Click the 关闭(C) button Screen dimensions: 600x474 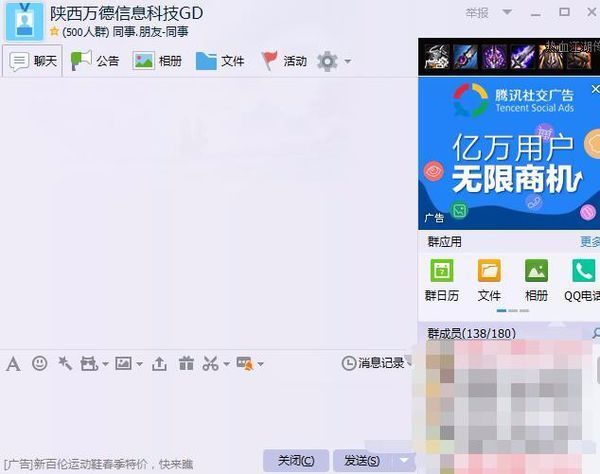pos(296,461)
